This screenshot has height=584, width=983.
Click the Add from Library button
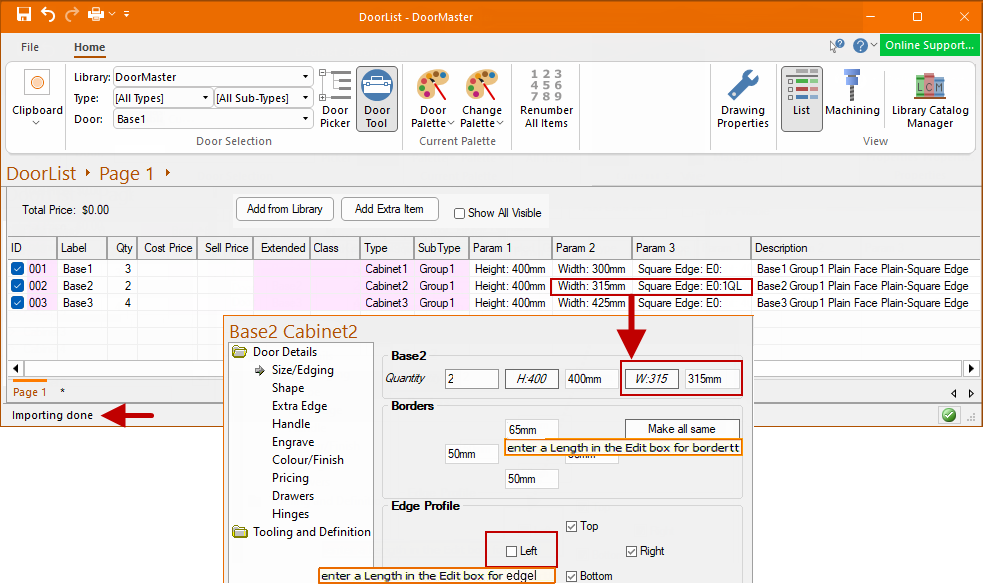point(285,209)
